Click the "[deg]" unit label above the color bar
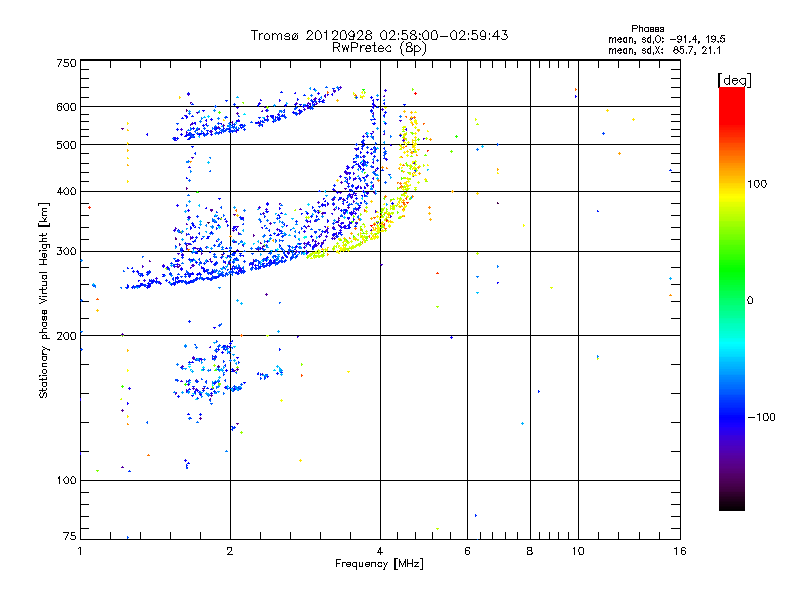 coord(734,80)
